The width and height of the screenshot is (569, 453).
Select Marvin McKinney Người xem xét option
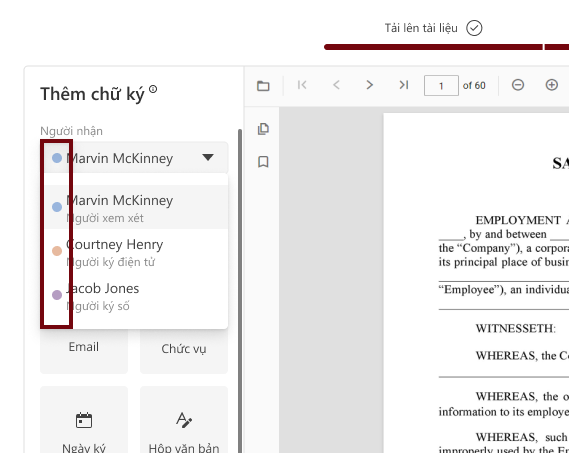click(136, 207)
